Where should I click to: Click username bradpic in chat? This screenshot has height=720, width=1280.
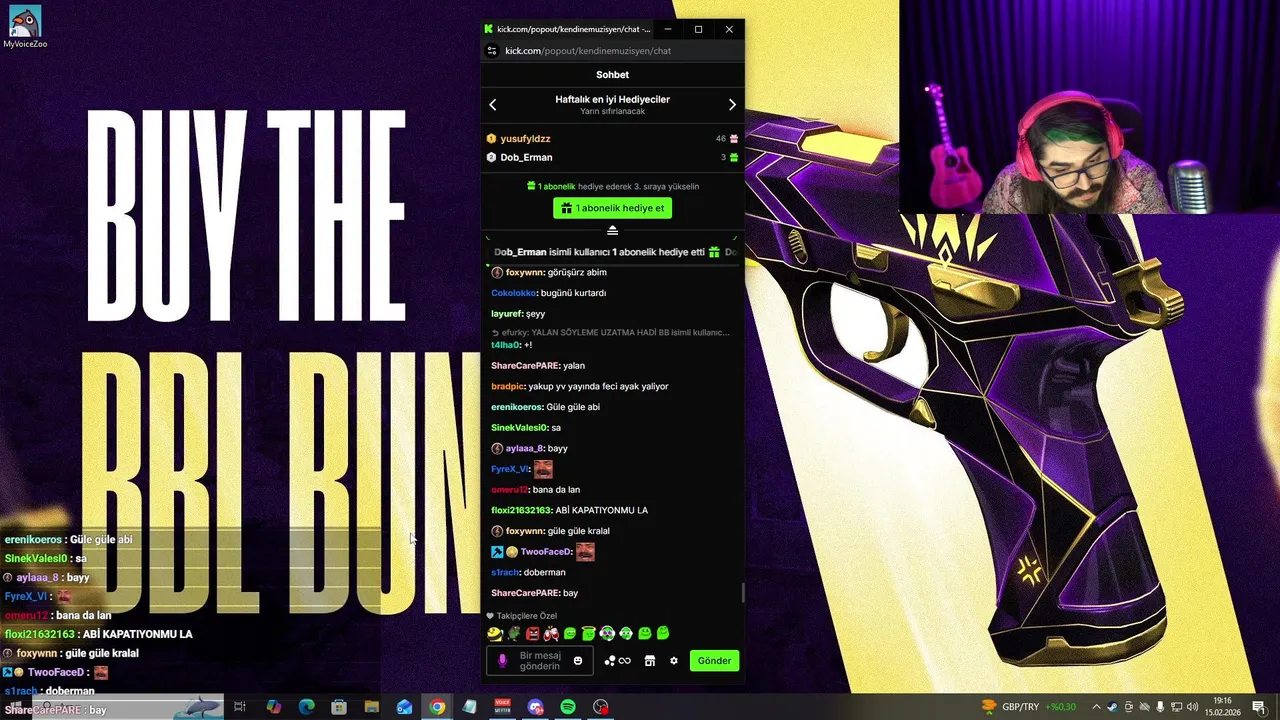(x=507, y=386)
